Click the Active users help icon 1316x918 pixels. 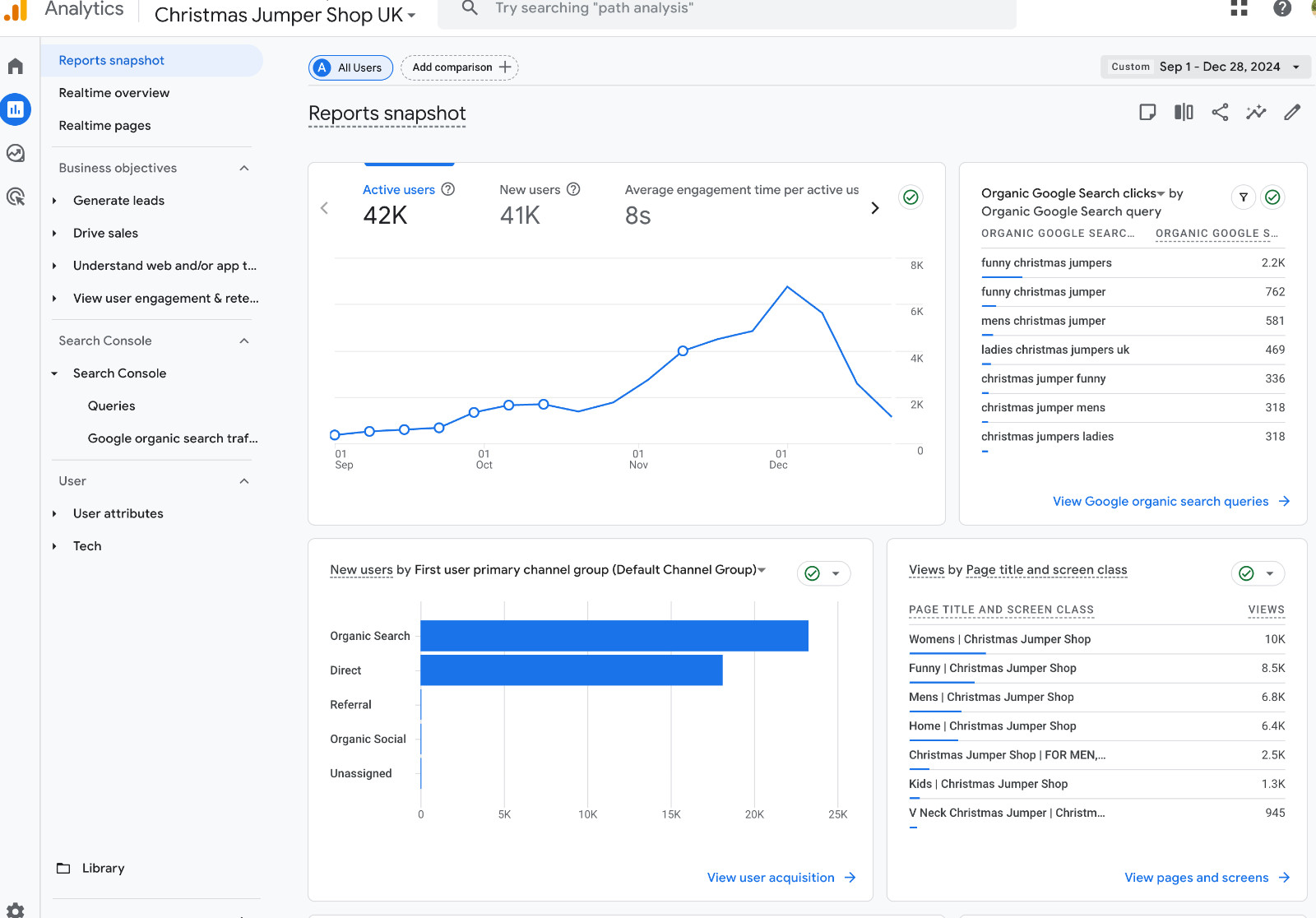pyautogui.click(x=448, y=189)
